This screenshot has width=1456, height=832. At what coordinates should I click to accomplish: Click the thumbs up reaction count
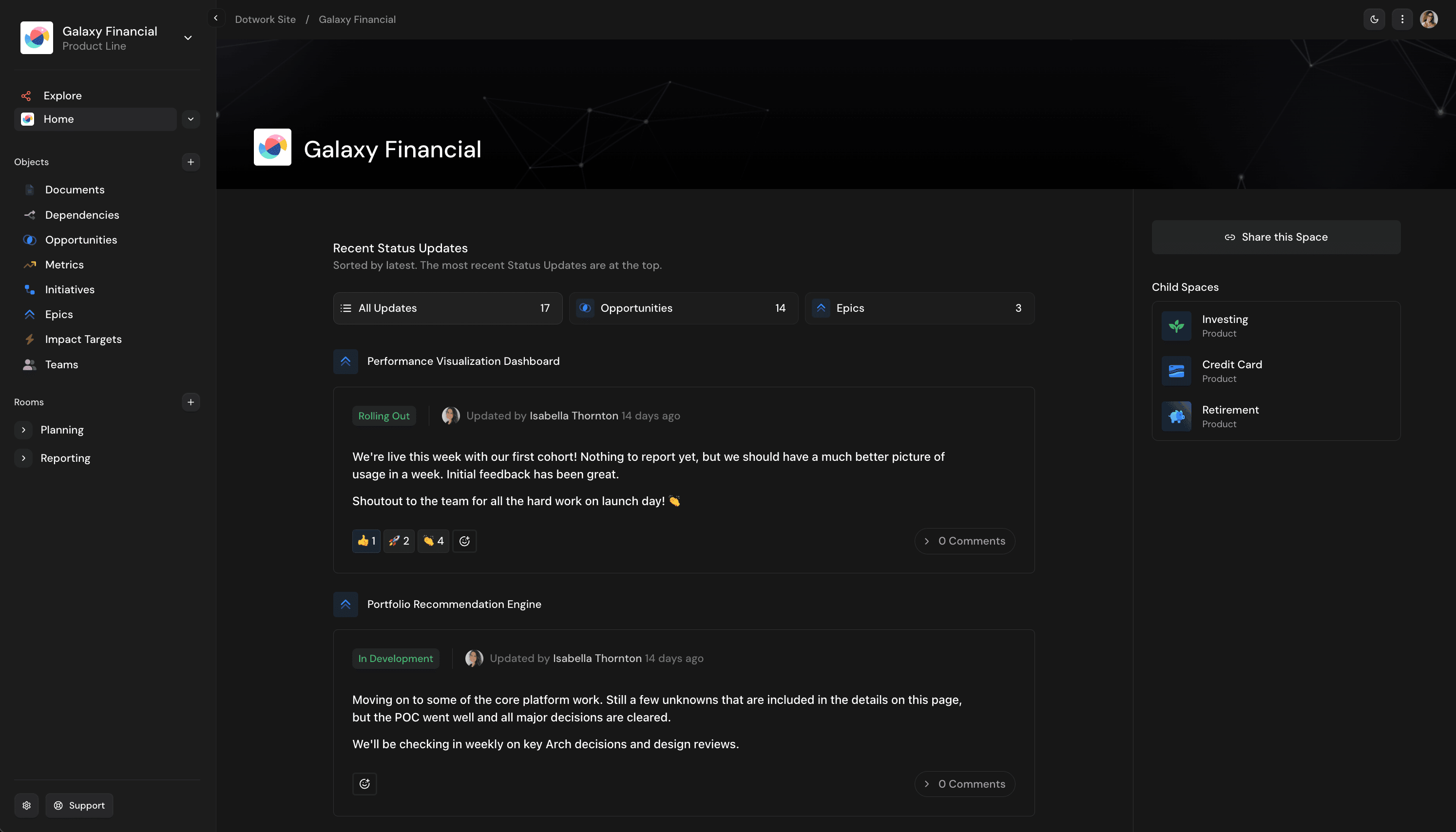[366, 541]
